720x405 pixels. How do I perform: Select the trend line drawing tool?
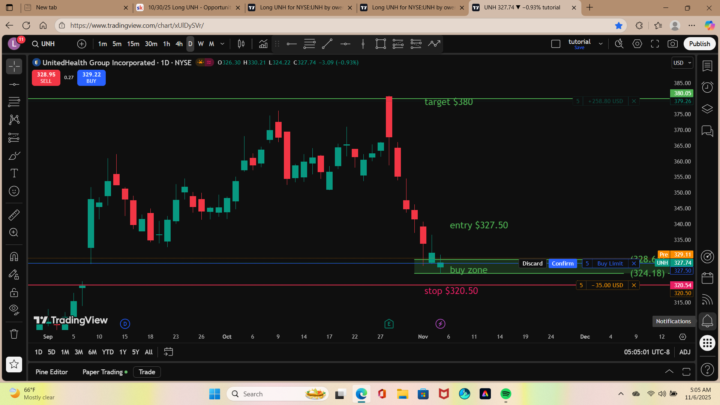click(14, 84)
